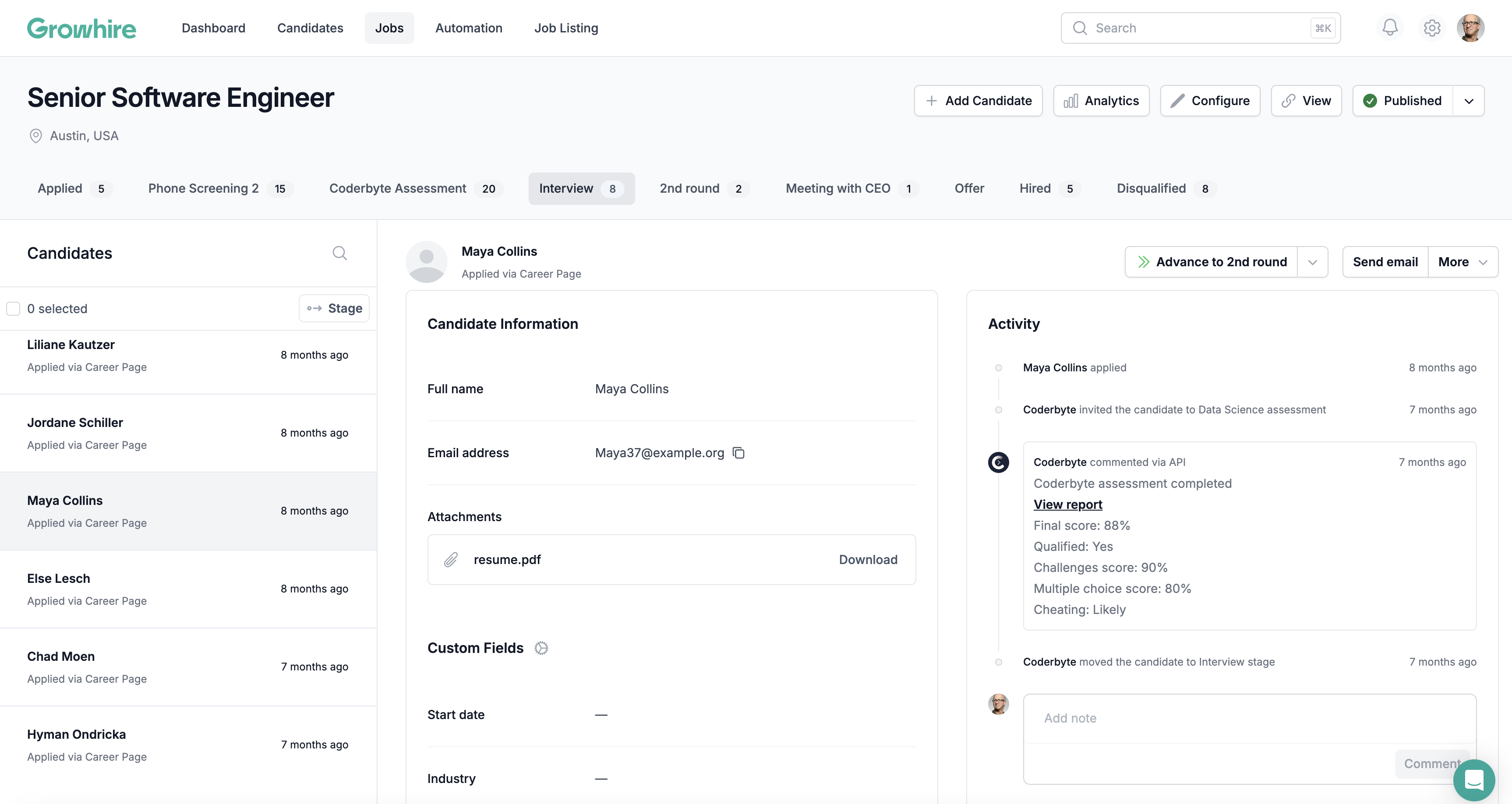Open the Automation nav menu item
The image size is (1512, 804).
[x=468, y=28]
